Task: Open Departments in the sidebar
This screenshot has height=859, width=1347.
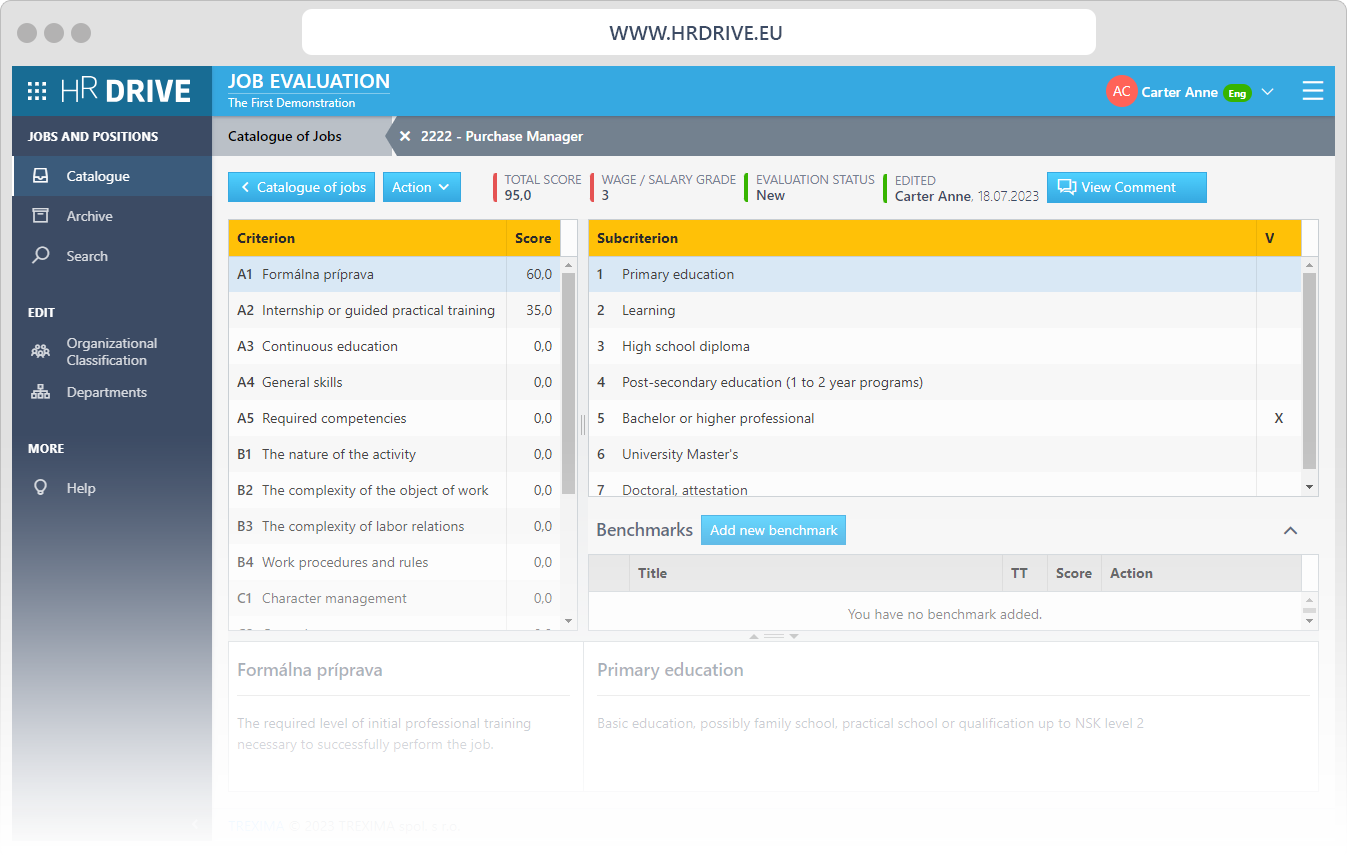Action: (106, 392)
